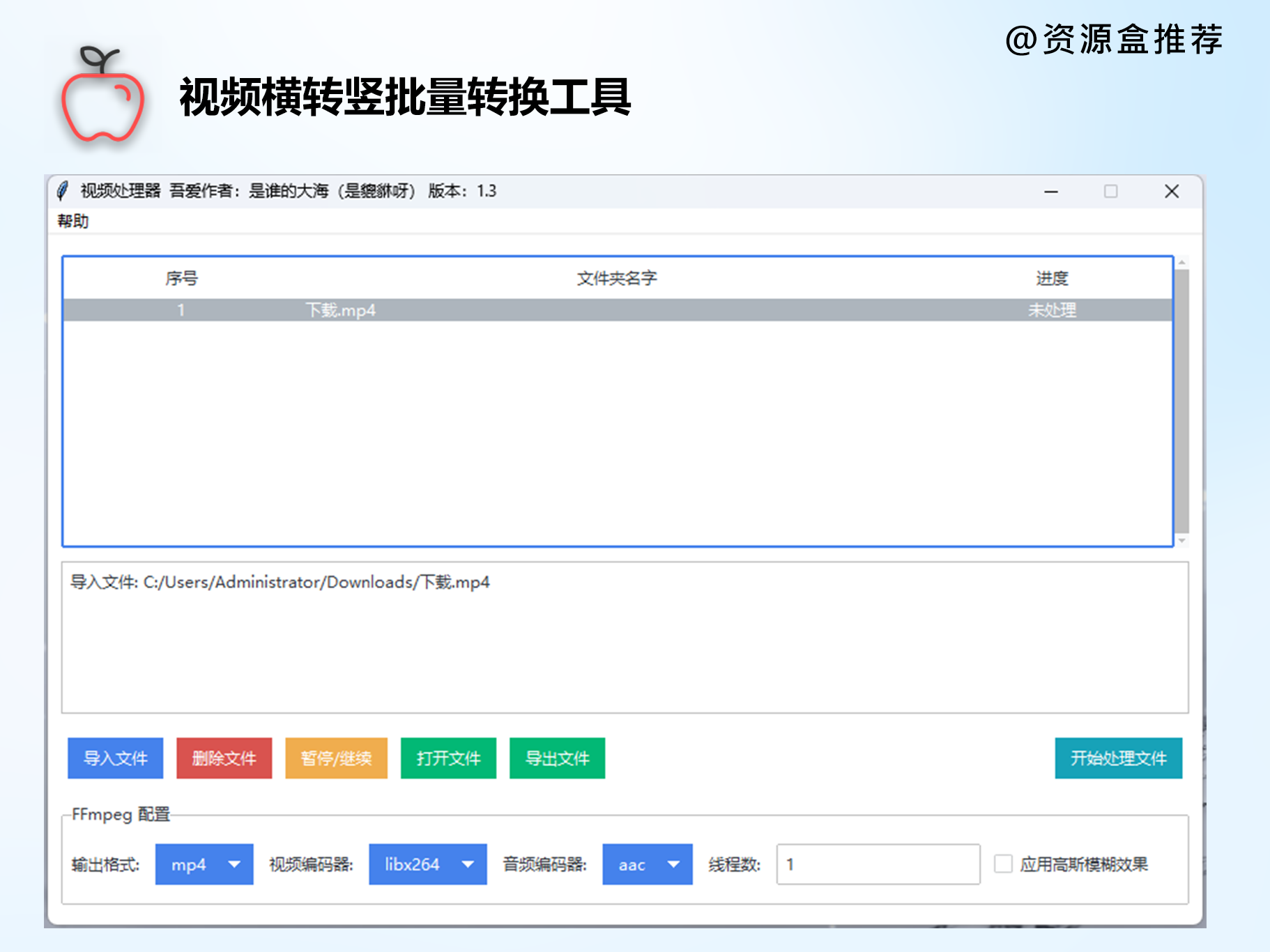Open the 音频编码器 aac dropdown
Image resolution: width=1270 pixels, height=952 pixels.
pos(648,864)
